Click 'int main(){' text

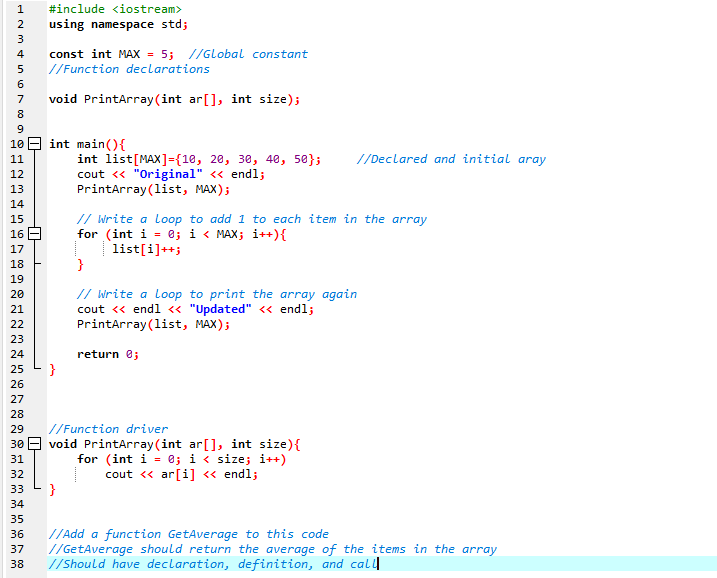point(87,144)
